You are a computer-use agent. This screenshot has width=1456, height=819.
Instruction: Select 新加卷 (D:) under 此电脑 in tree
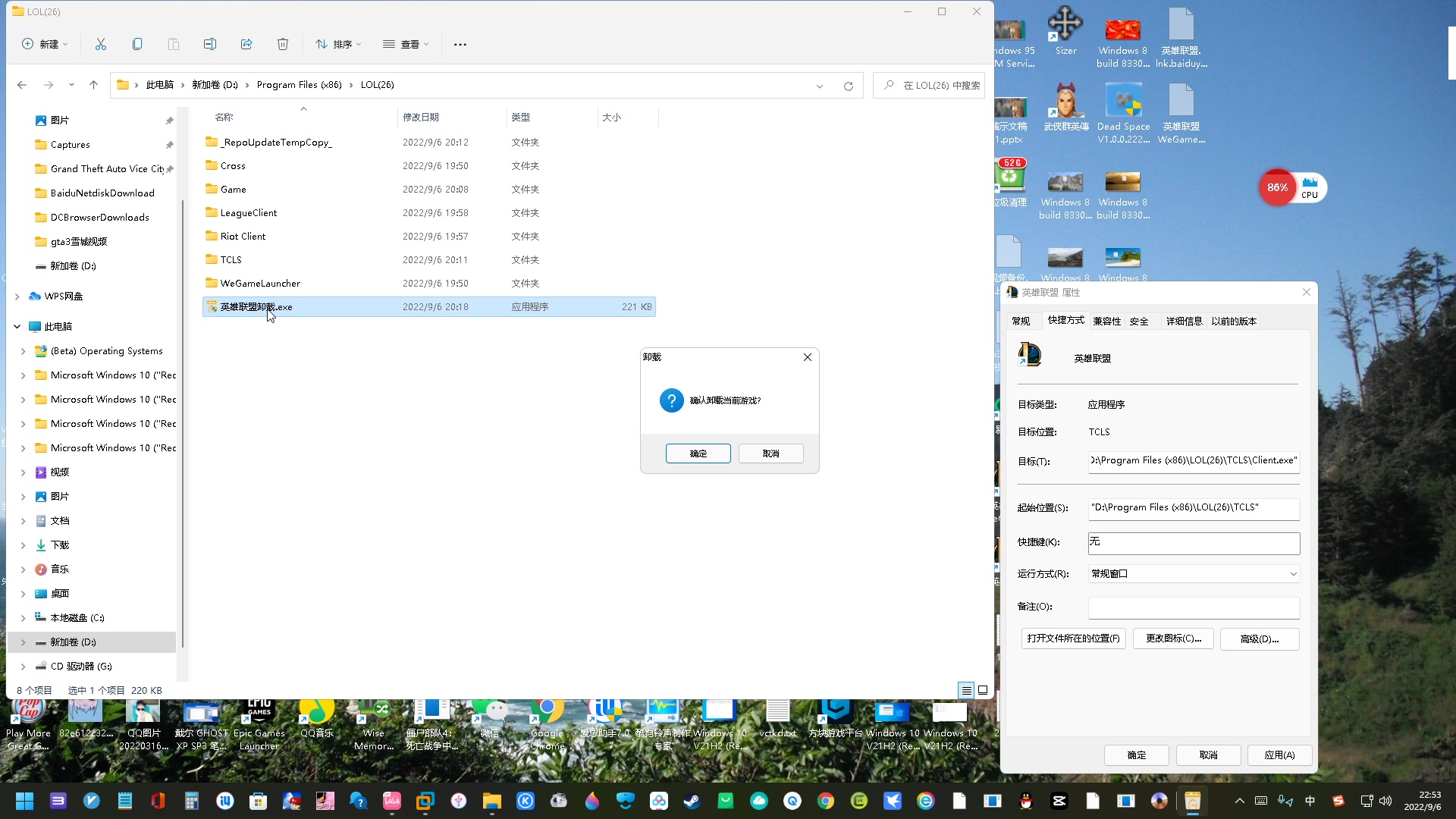pos(92,642)
